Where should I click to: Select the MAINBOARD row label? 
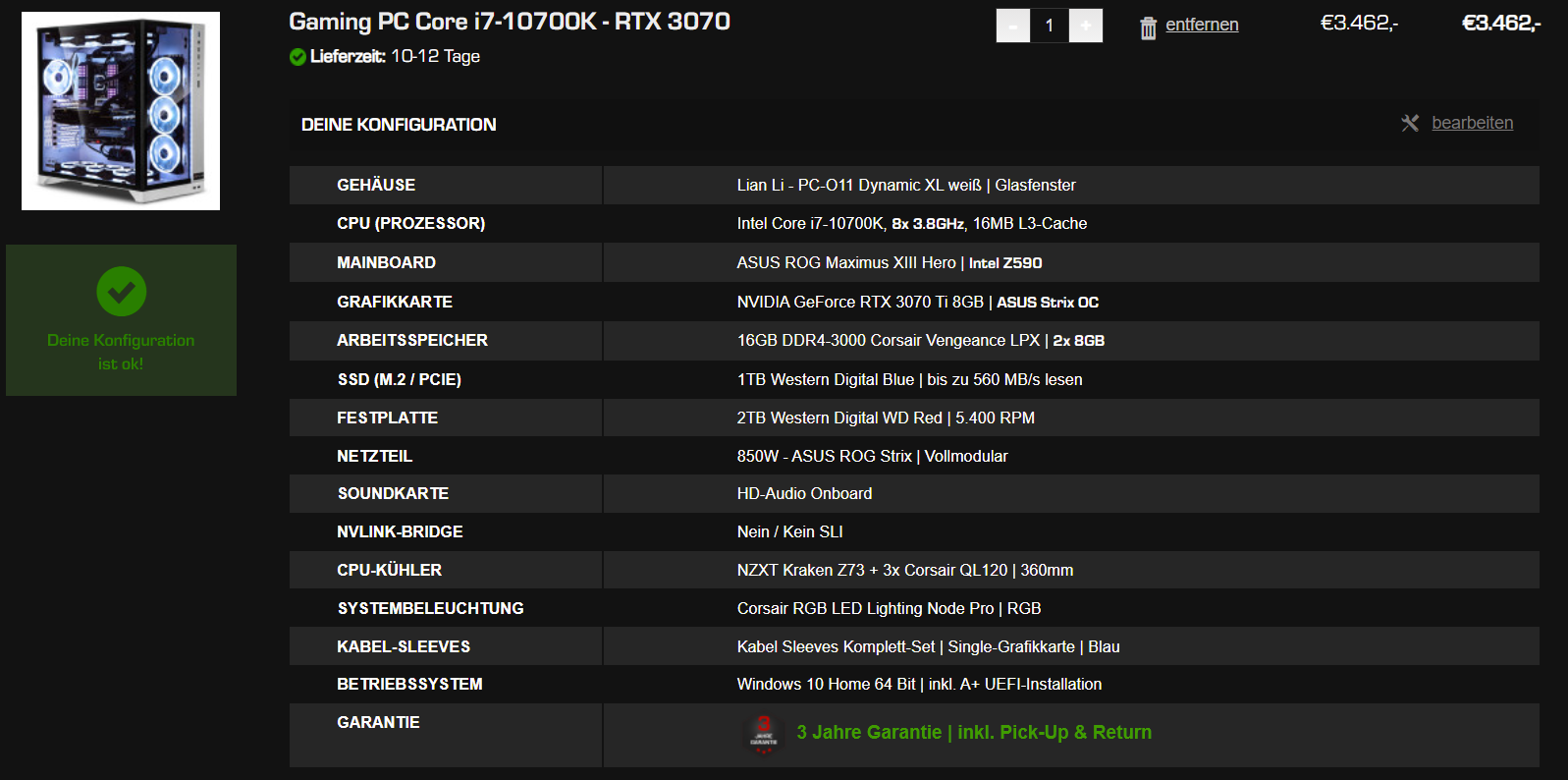coord(386,262)
